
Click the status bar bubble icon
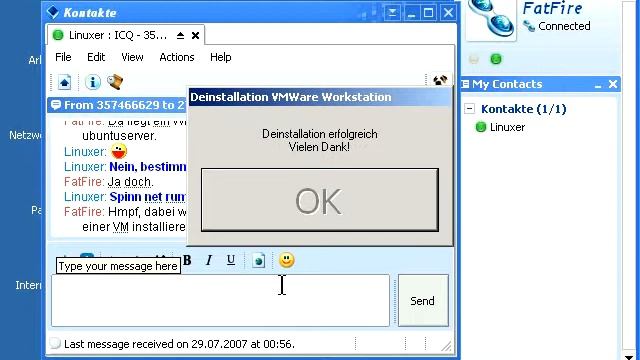(x=55, y=343)
